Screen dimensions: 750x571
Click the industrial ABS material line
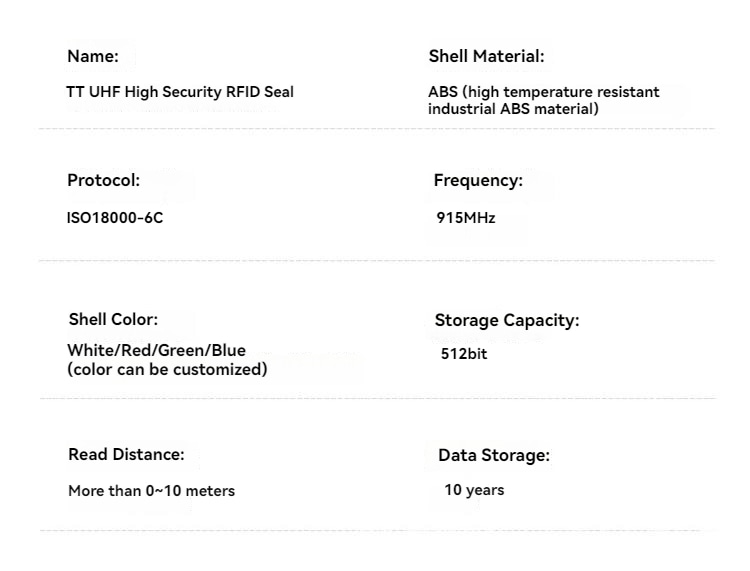tap(513, 109)
